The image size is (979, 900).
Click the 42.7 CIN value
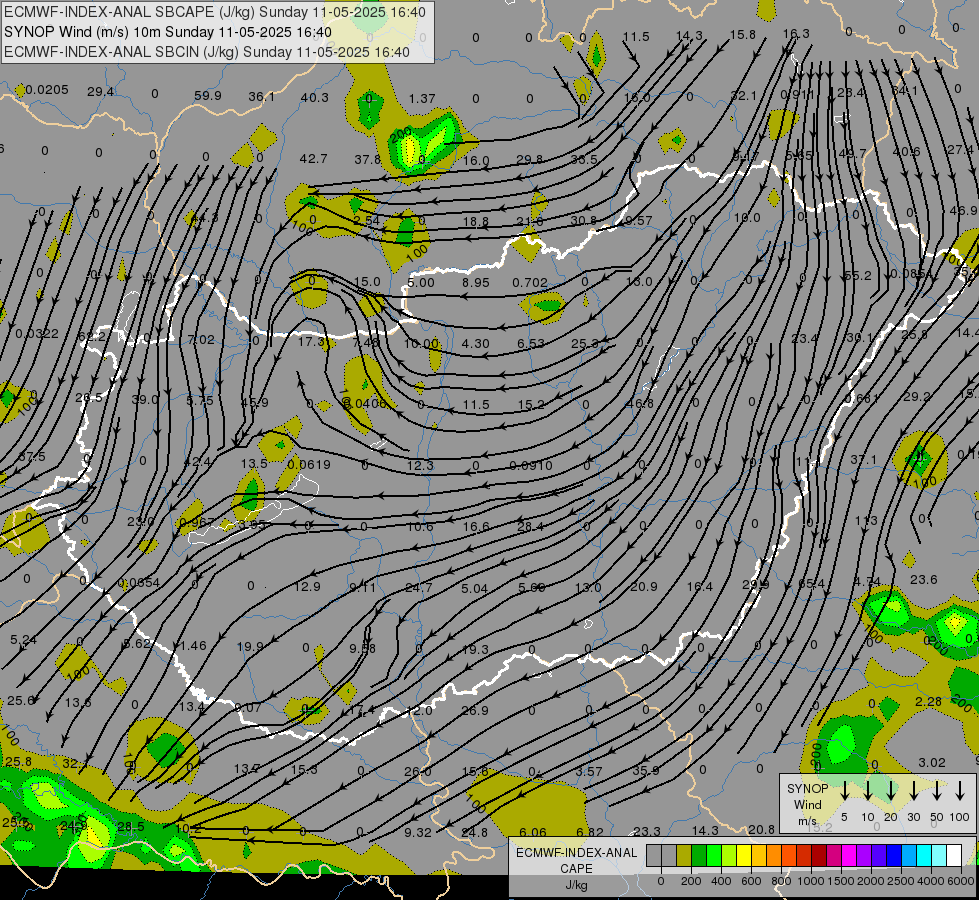(313, 159)
